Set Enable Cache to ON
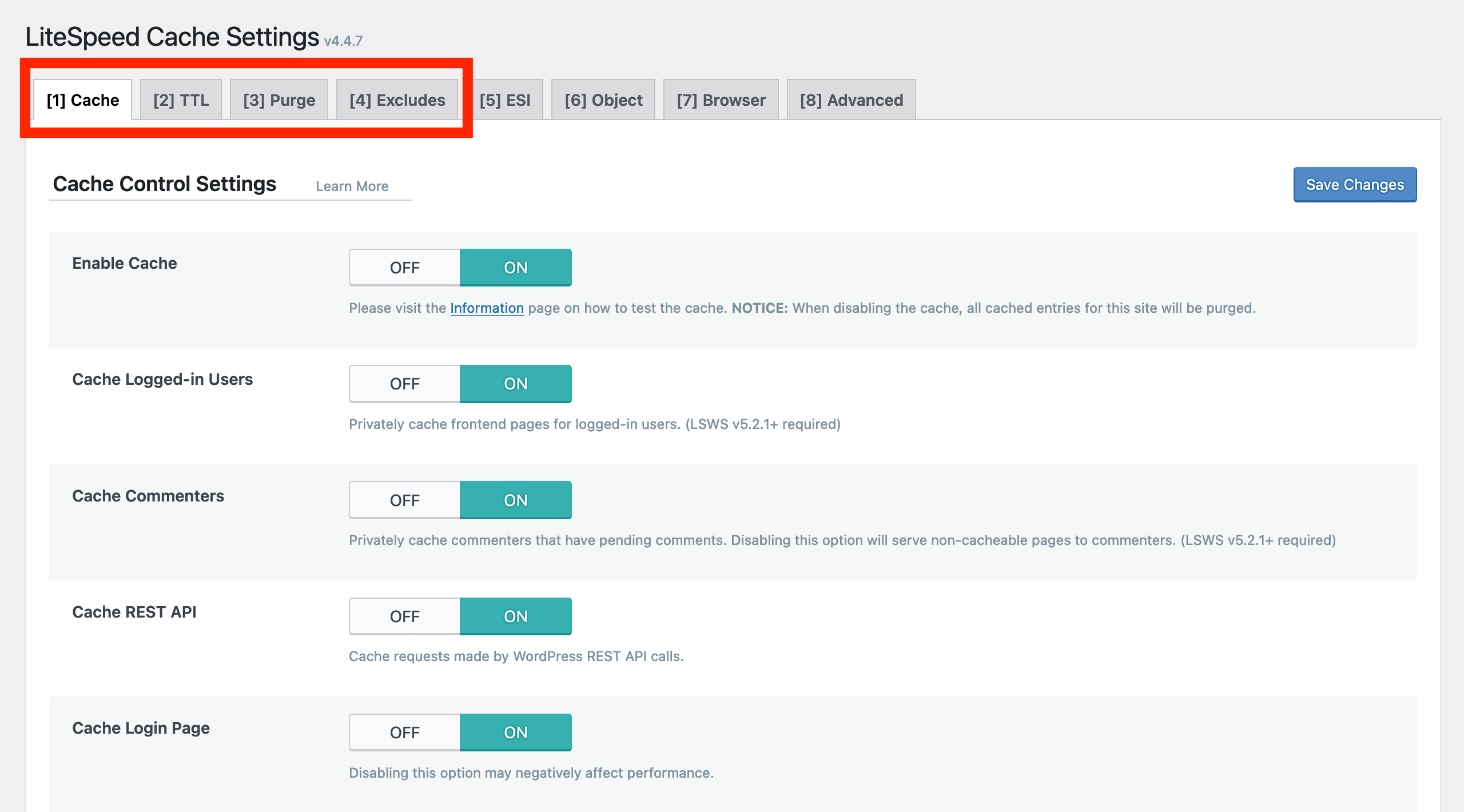1464x812 pixels. coord(516,268)
